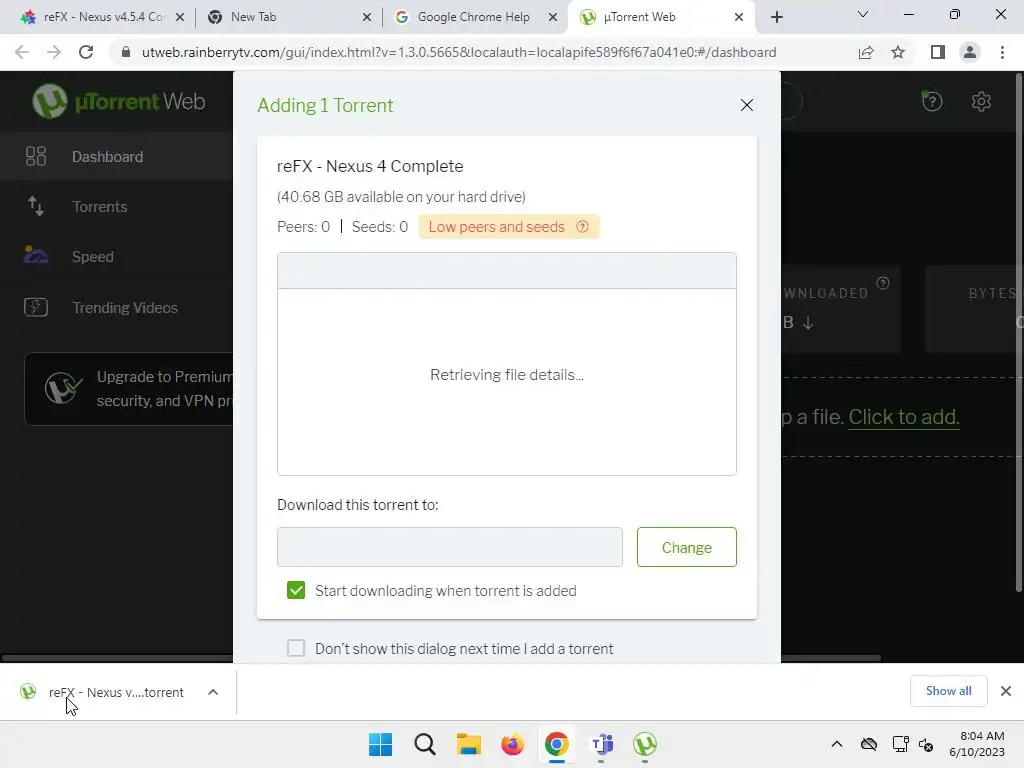This screenshot has height=768, width=1024.
Task: Close the downloads bar
Action: (x=1006, y=691)
